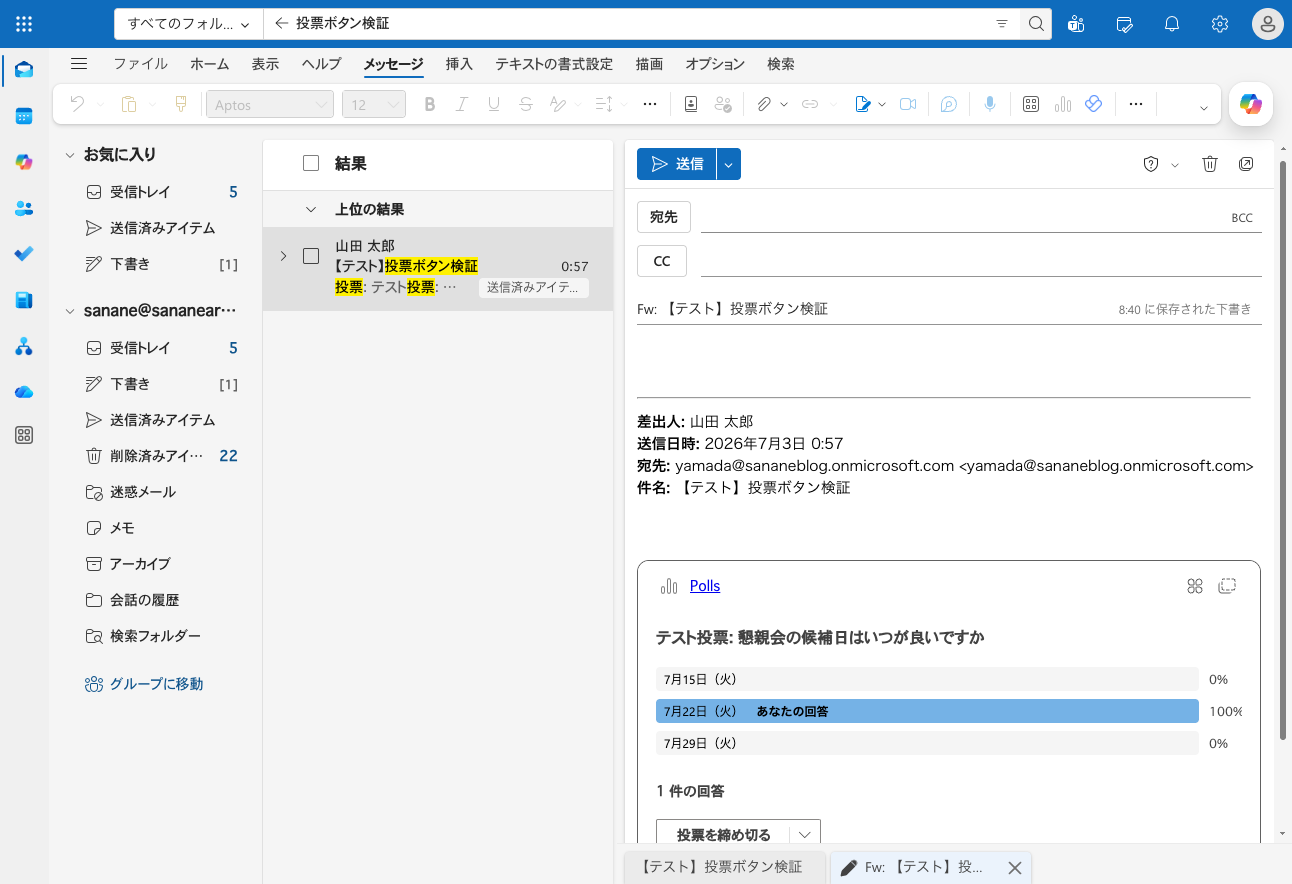
Task: Collapse the 上位の結果 group
Action: pos(310,210)
